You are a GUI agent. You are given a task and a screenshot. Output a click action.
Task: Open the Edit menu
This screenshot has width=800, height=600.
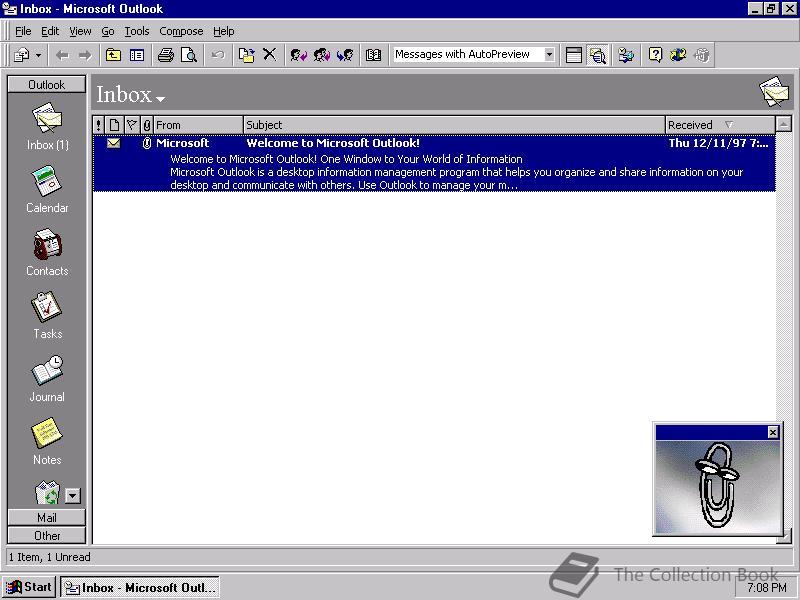pos(50,31)
